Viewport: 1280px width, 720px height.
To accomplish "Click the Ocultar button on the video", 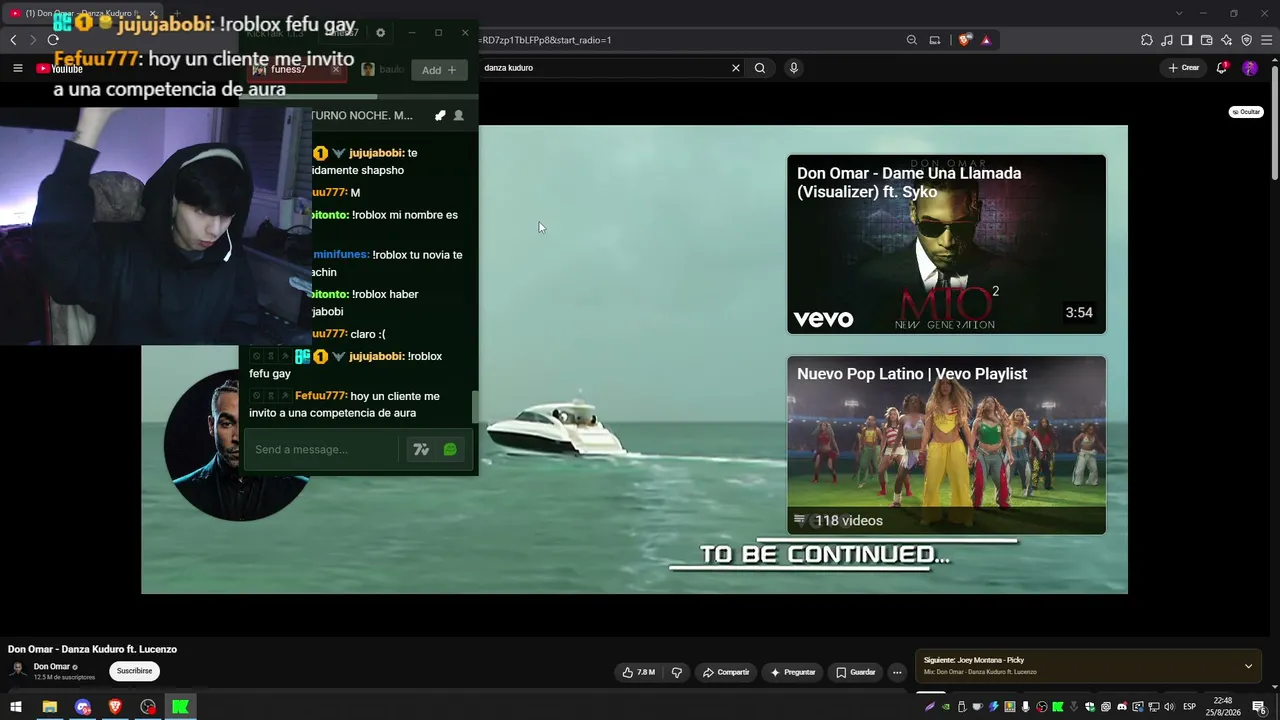I will coord(1246,112).
